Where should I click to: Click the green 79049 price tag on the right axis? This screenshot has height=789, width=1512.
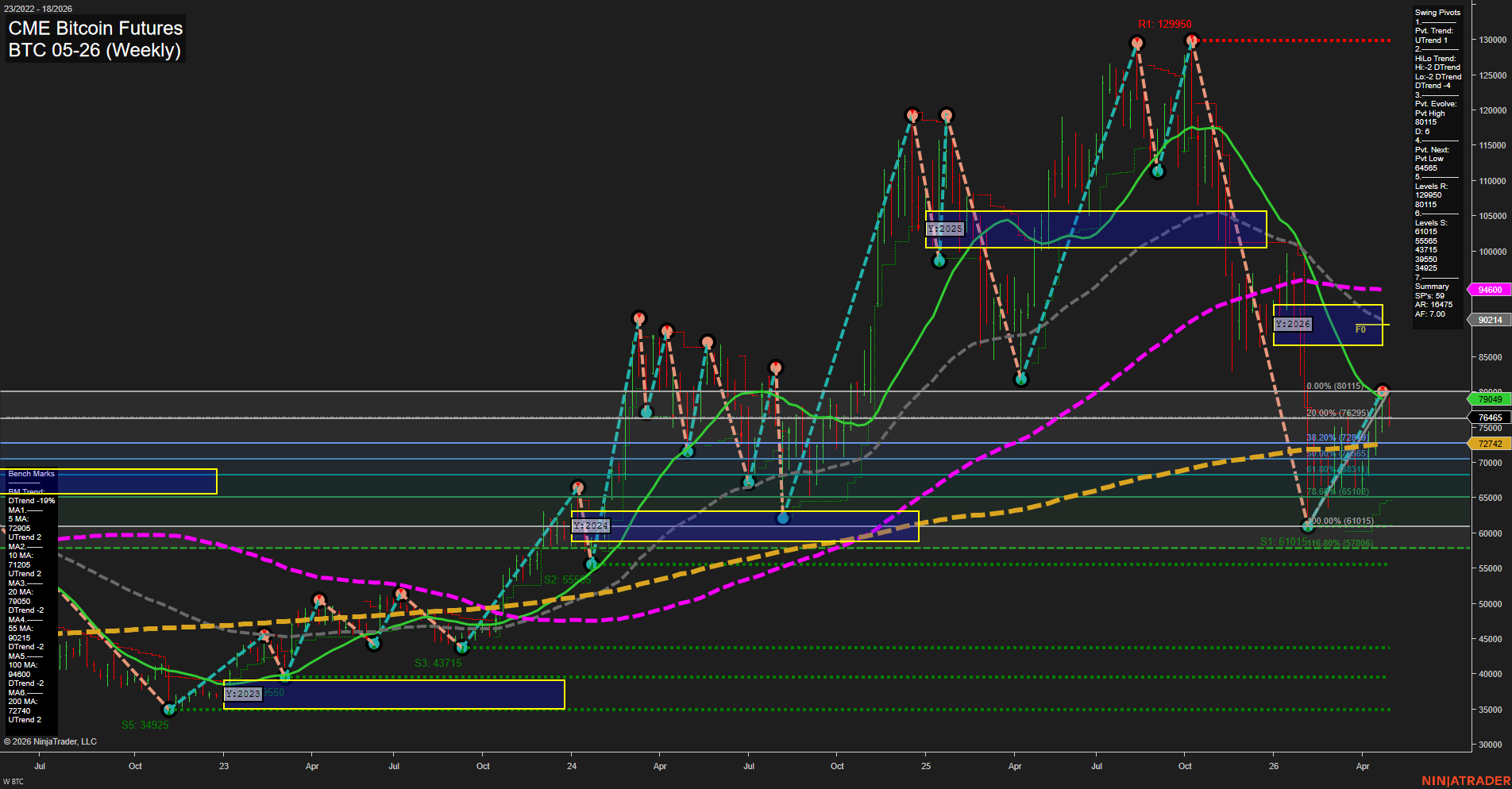(1489, 399)
